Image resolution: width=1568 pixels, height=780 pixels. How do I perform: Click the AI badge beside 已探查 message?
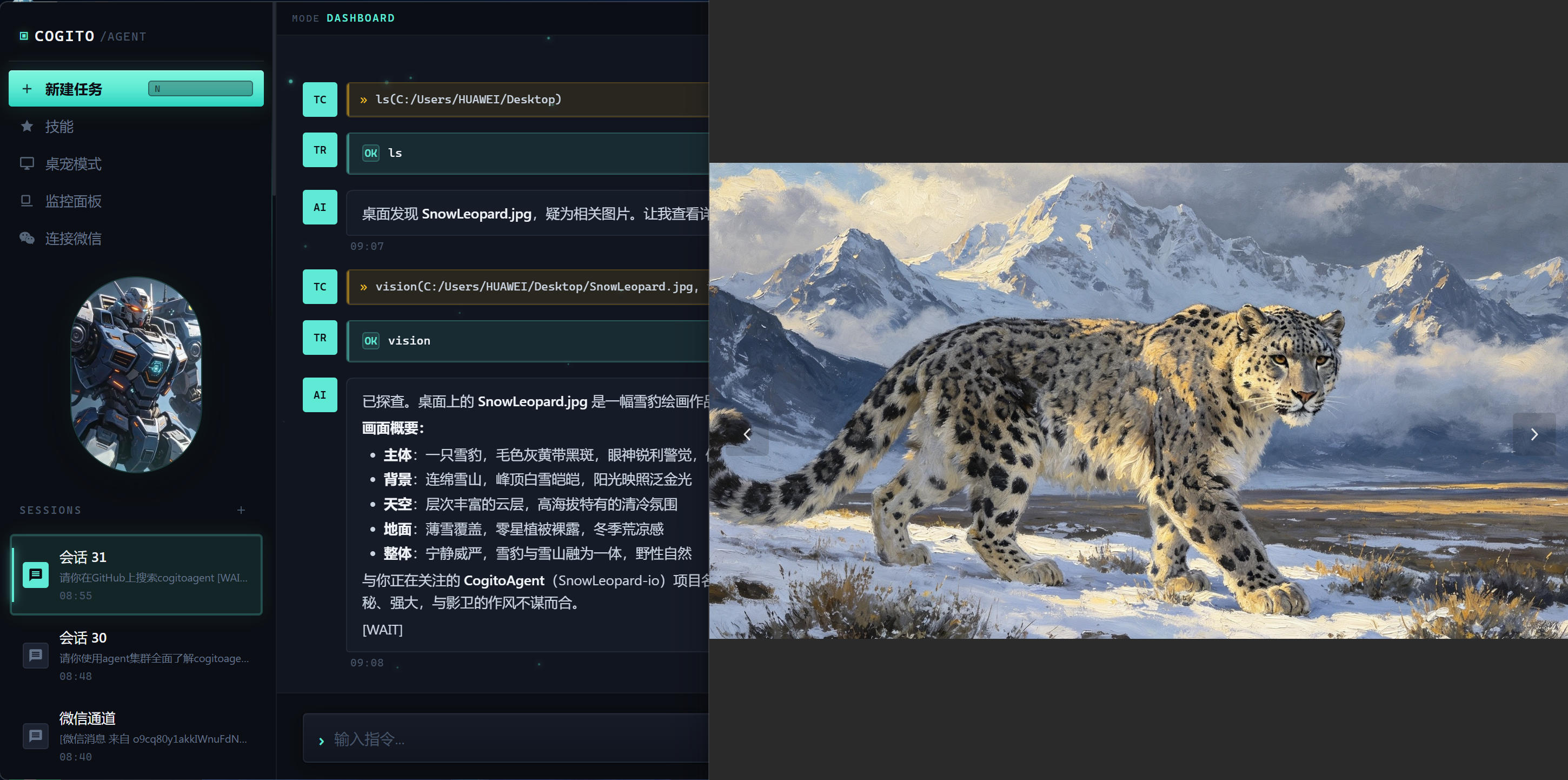point(320,394)
